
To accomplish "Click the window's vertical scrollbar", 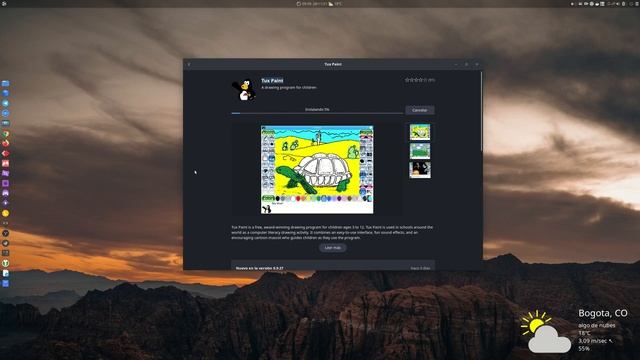I will pyautogui.click(x=482, y=111).
